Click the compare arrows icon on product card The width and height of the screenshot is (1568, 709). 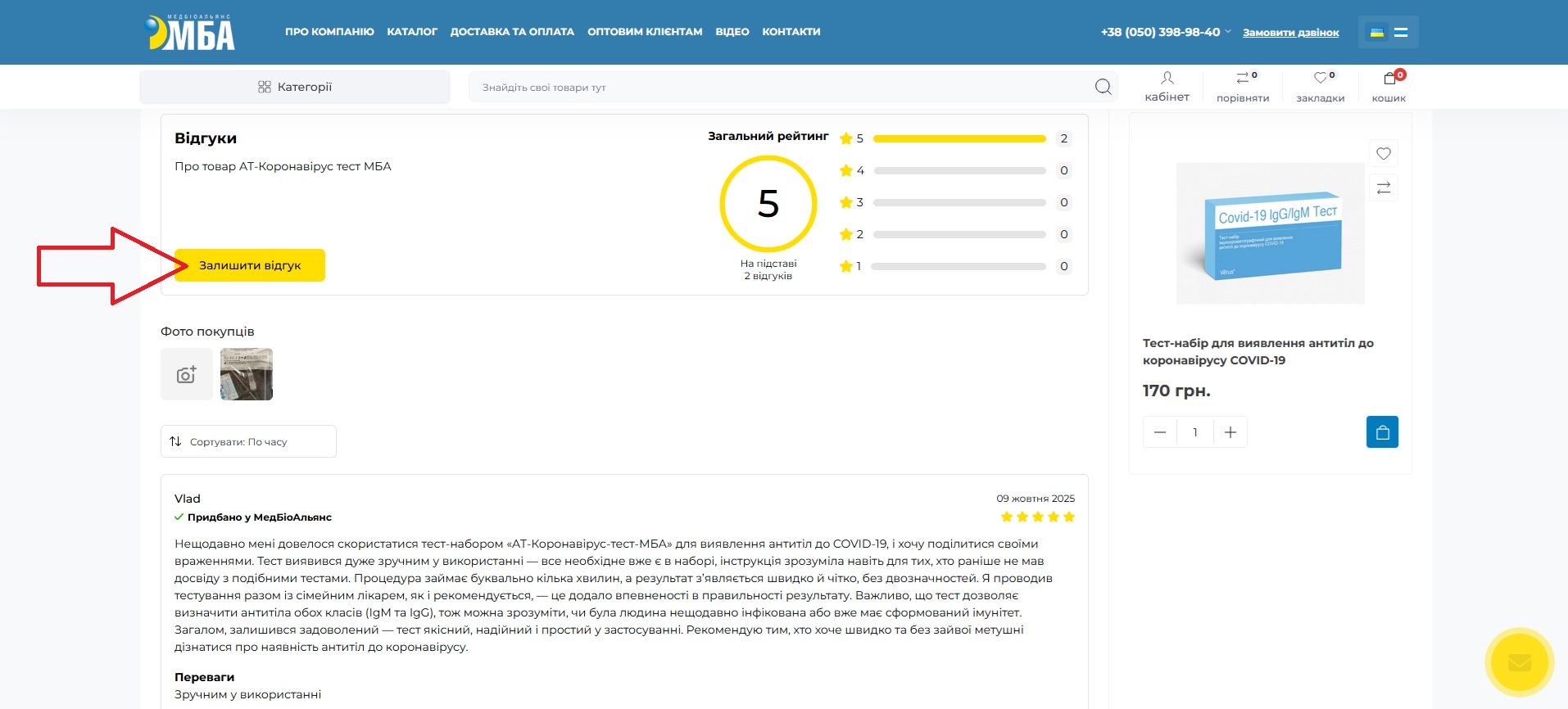(x=1384, y=188)
